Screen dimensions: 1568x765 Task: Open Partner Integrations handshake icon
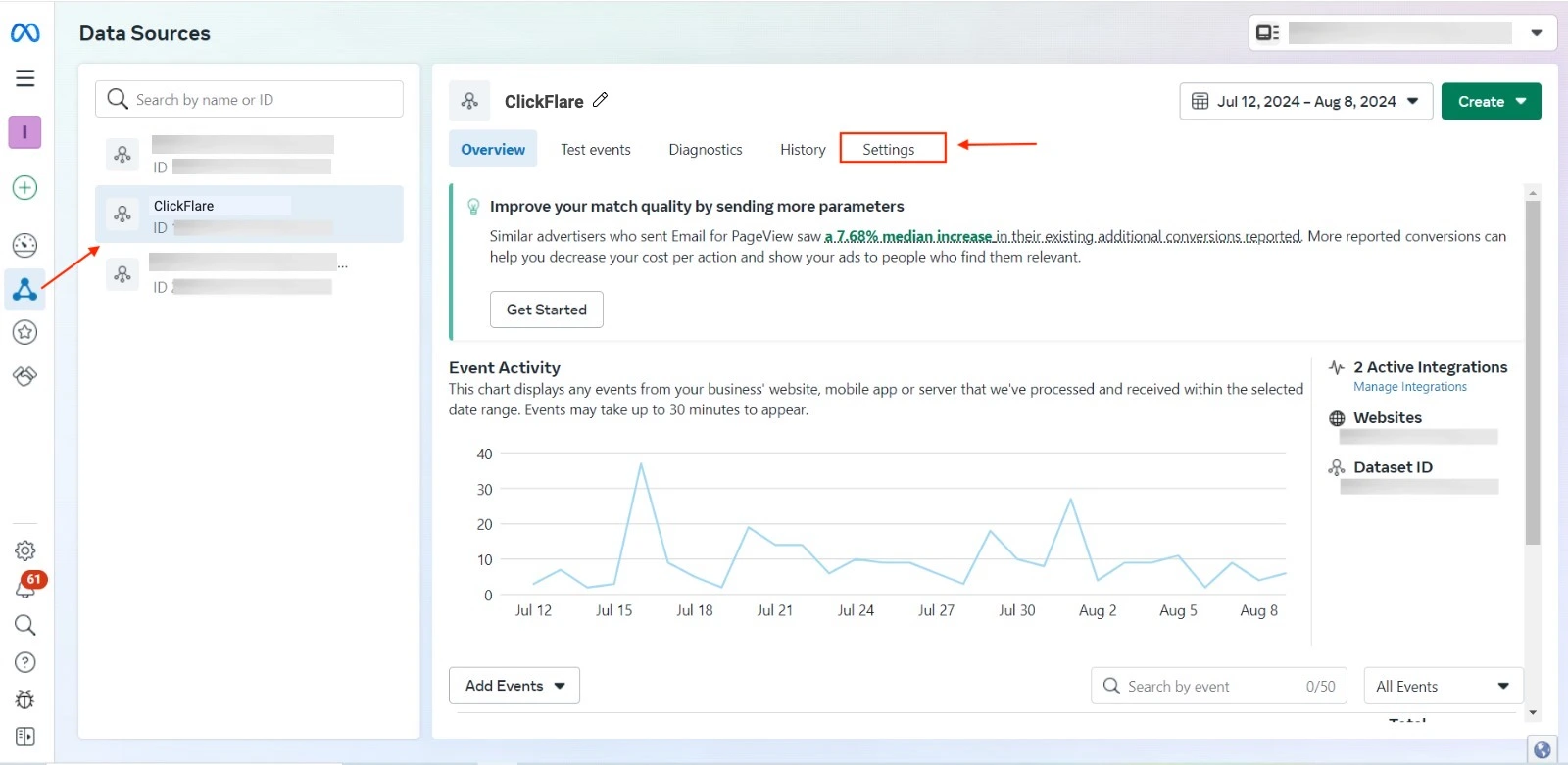pyautogui.click(x=24, y=376)
